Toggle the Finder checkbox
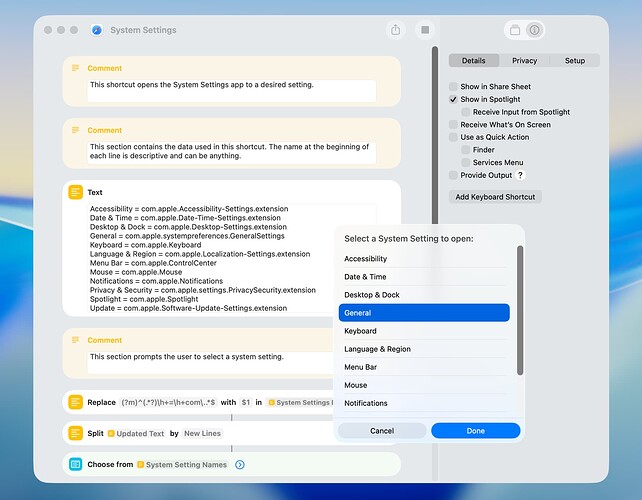Viewport: 642px width, 500px height. [x=466, y=150]
